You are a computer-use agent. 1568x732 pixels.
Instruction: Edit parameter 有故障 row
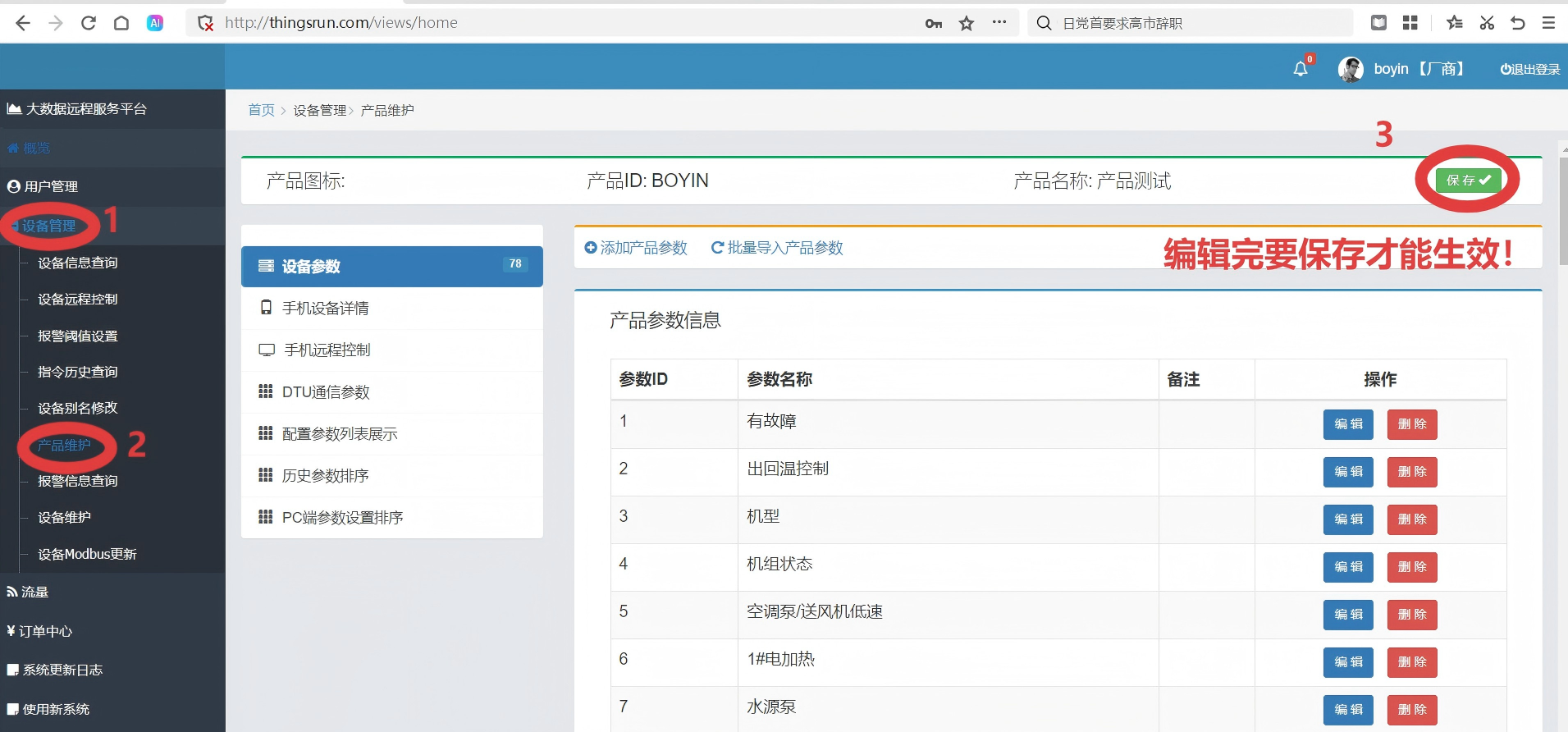[1347, 424]
